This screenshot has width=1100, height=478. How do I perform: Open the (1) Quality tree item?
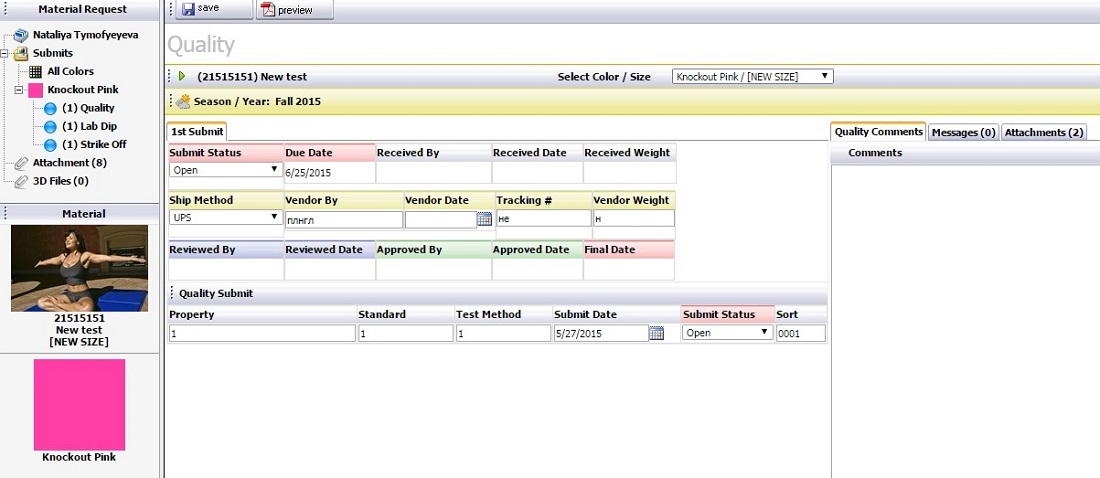(88, 108)
